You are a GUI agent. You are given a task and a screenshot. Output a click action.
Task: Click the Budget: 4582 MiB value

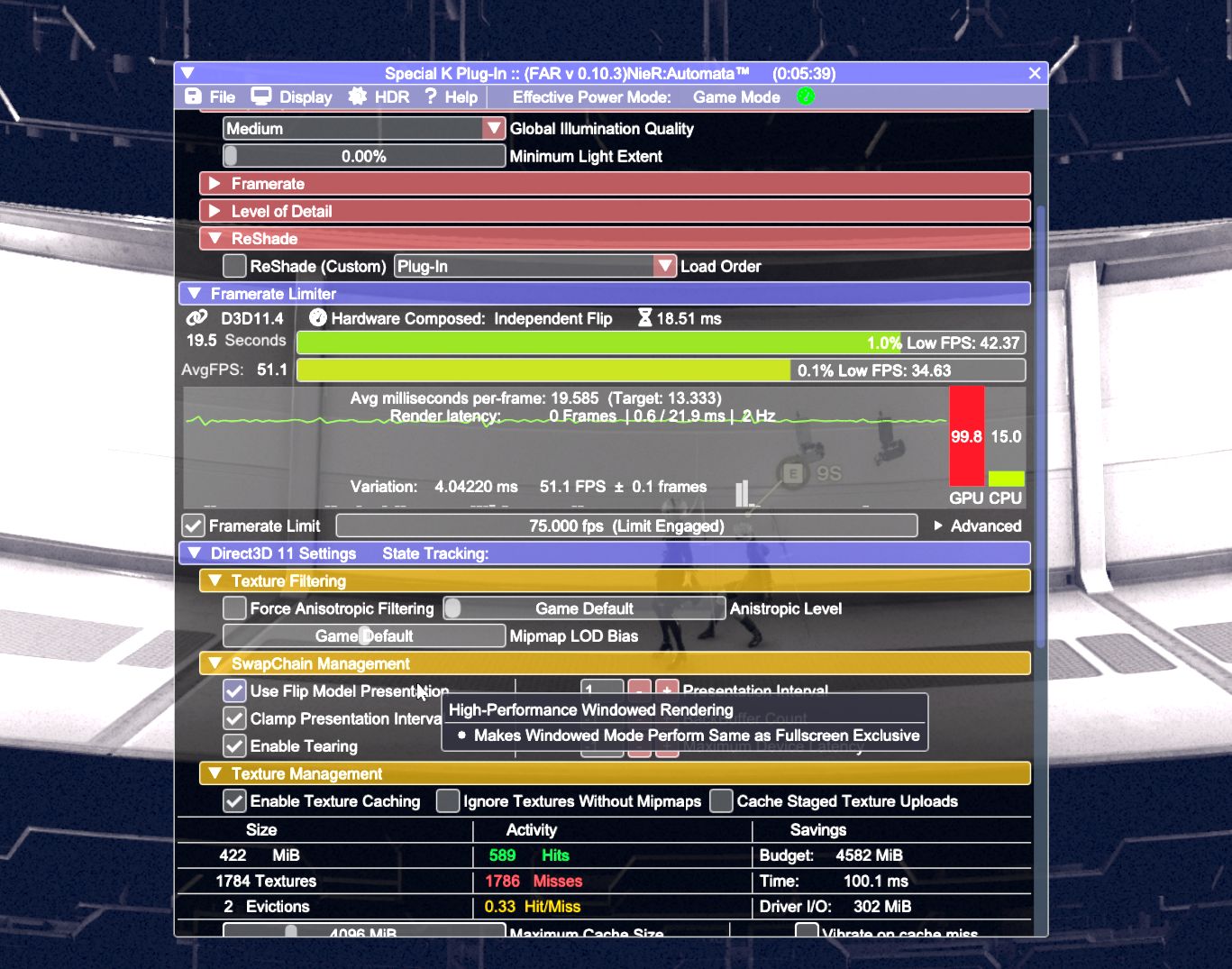tap(831, 855)
